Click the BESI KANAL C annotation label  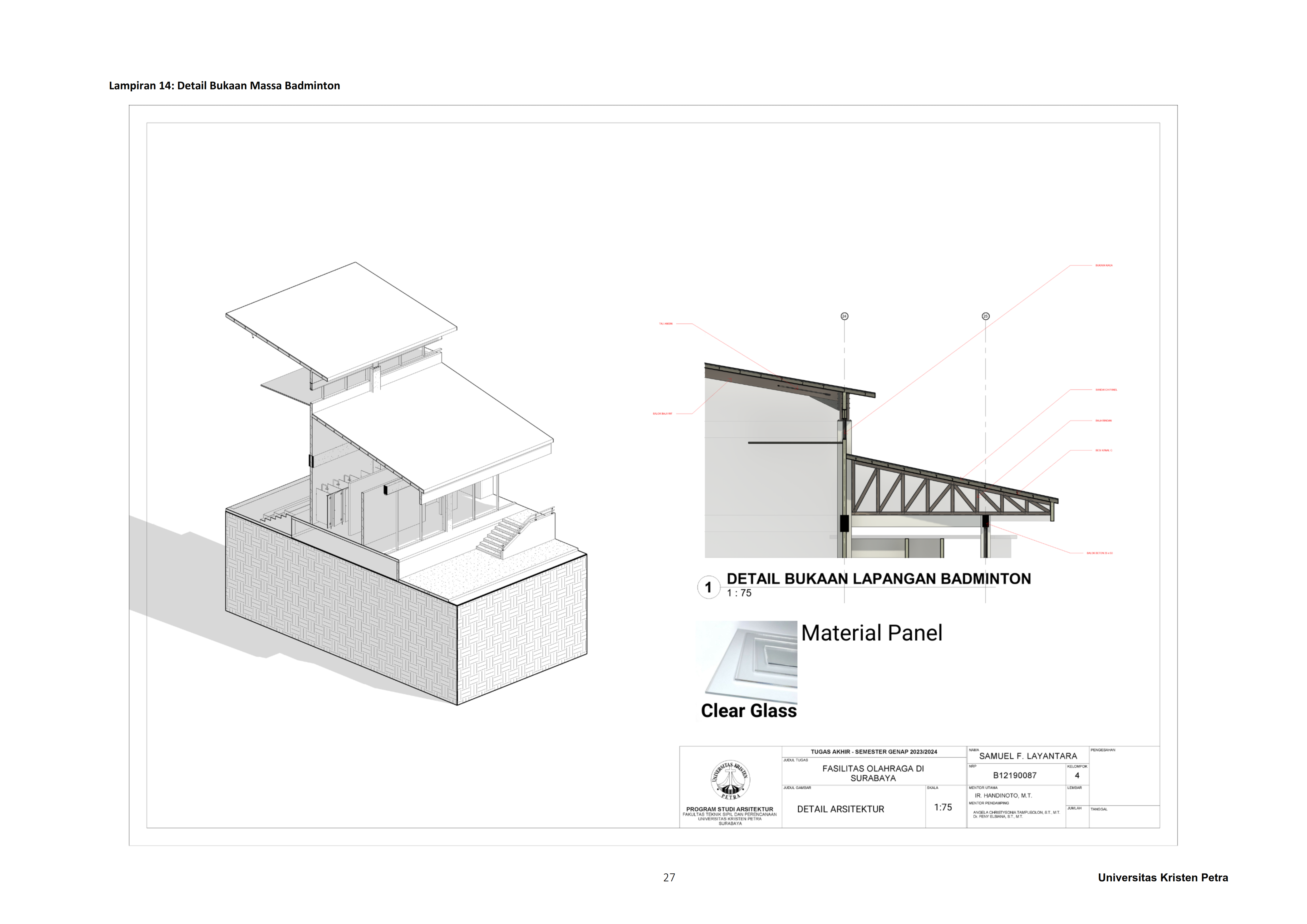pyautogui.click(x=1103, y=450)
